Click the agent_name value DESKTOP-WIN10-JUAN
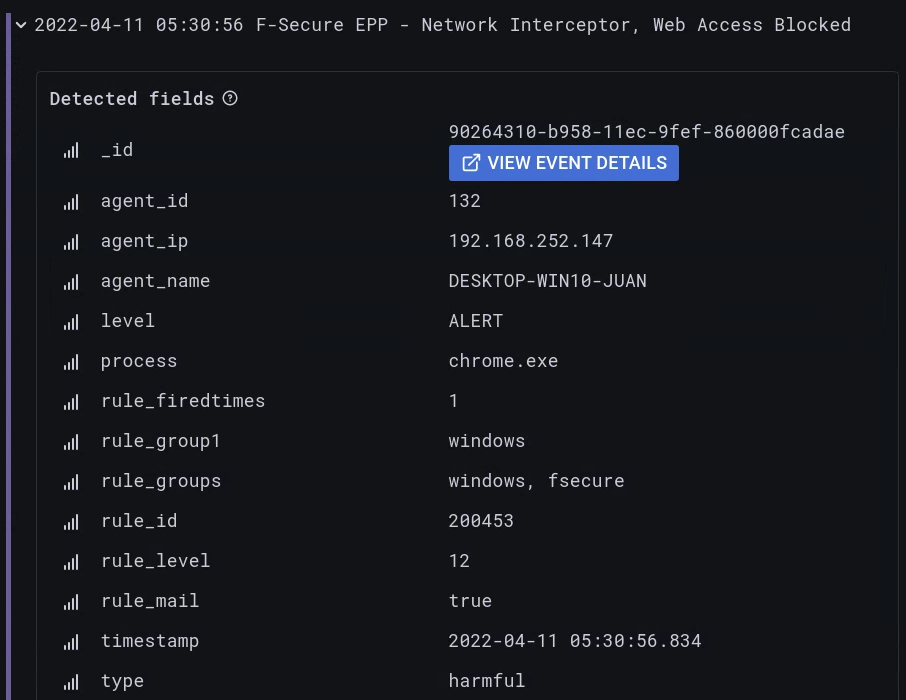Viewport: 906px width, 700px height. [547, 281]
